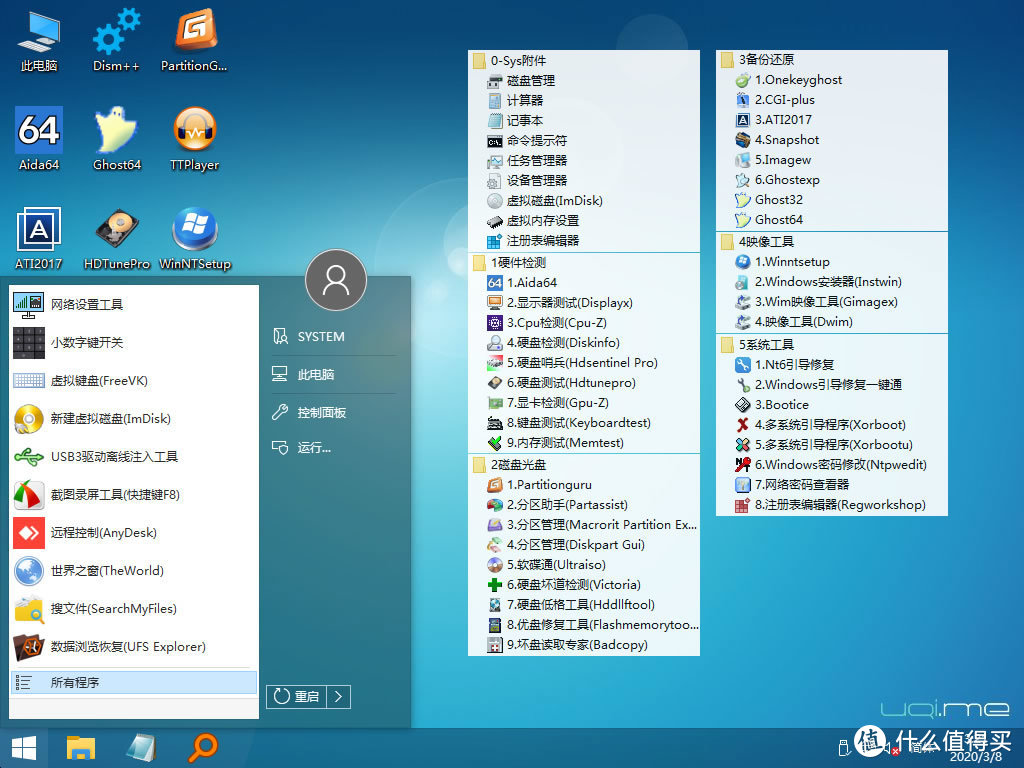Click the SYSTEM user avatar circle
This screenshot has width=1024, height=768.
(x=336, y=280)
